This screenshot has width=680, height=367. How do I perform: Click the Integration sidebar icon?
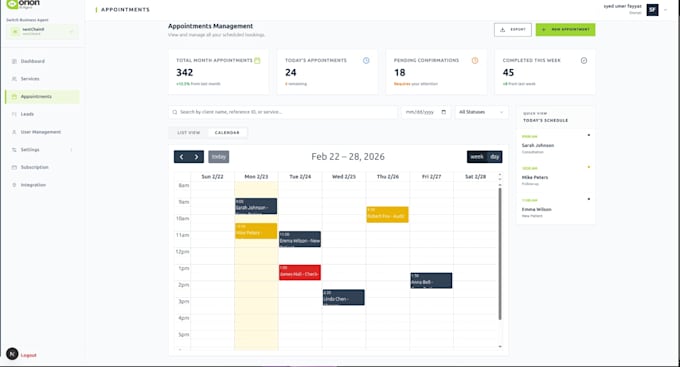14,185
